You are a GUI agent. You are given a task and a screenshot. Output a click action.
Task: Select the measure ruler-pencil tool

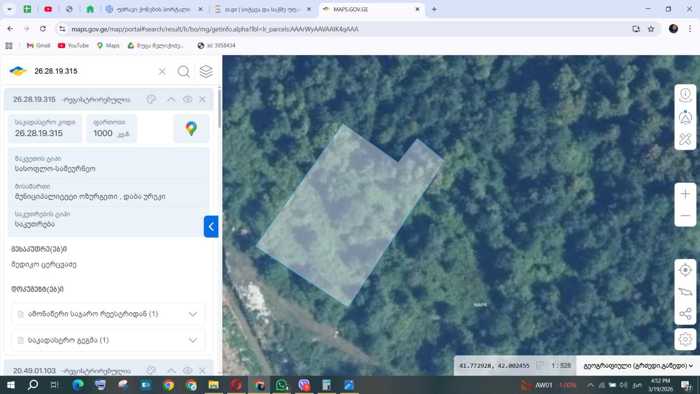[x=685, y=139]
